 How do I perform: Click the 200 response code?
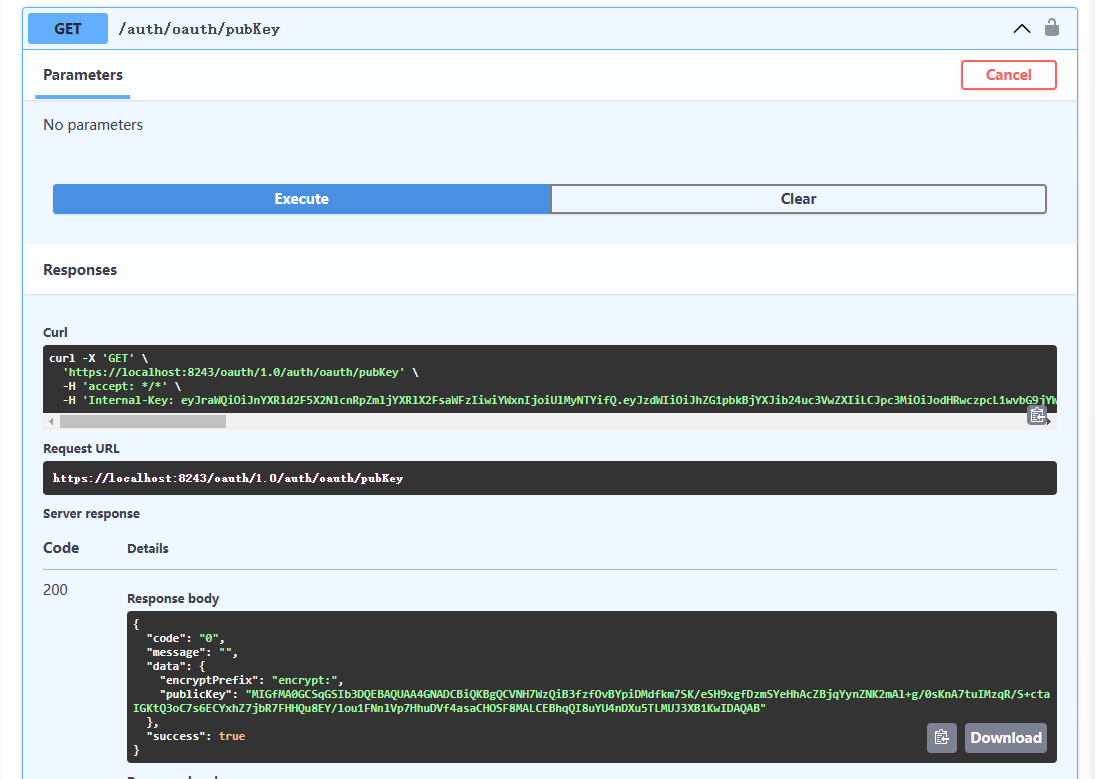pyautogui.click(x=55, y=590)
